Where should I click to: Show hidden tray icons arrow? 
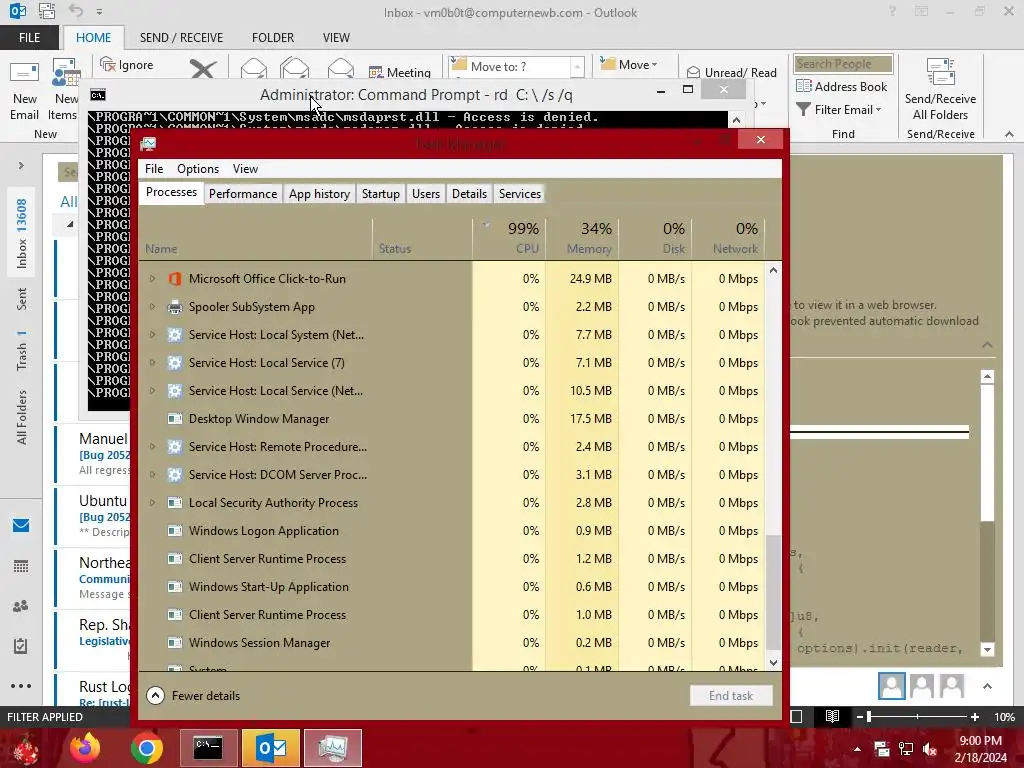coord(857,749)
